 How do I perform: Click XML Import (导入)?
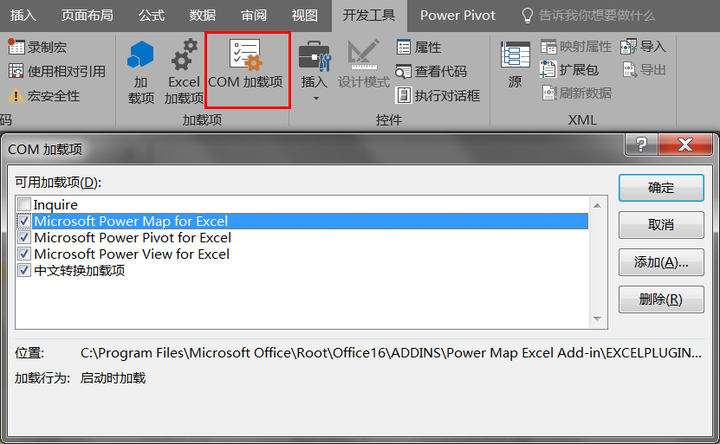[643, 46]
